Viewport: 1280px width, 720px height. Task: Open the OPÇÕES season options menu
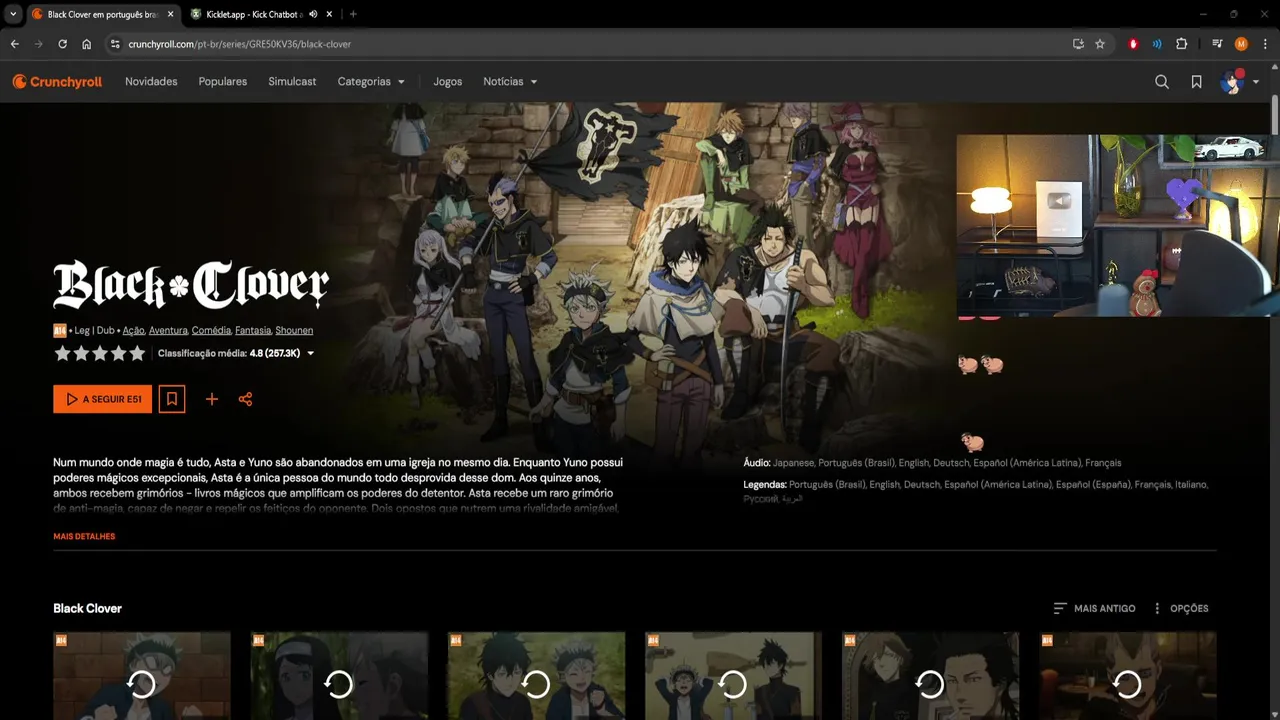[1181, 608]
